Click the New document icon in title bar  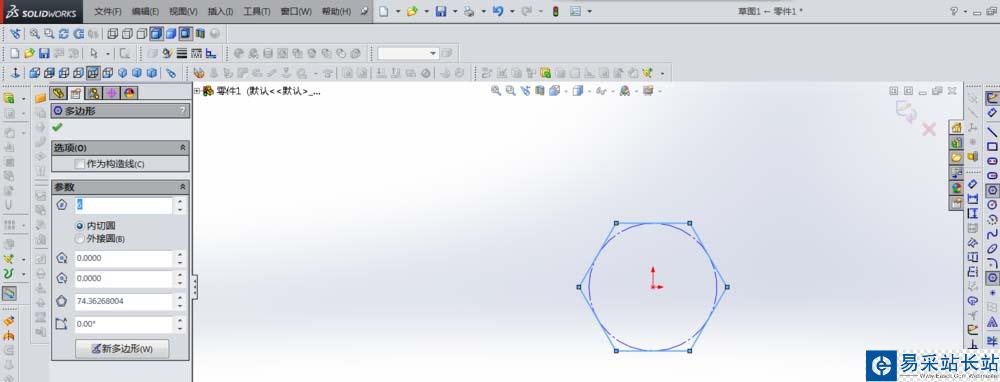[383, 11]
